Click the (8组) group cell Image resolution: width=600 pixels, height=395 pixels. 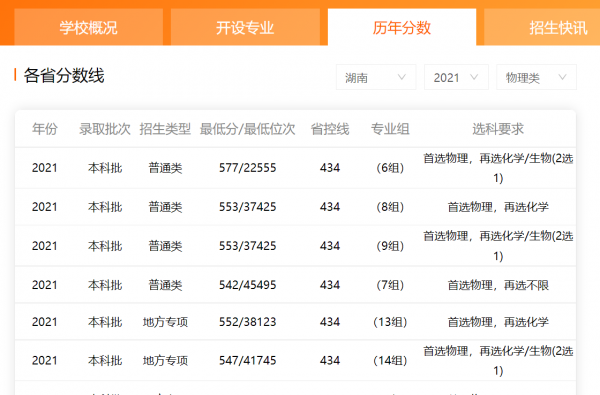pos(390,207)
